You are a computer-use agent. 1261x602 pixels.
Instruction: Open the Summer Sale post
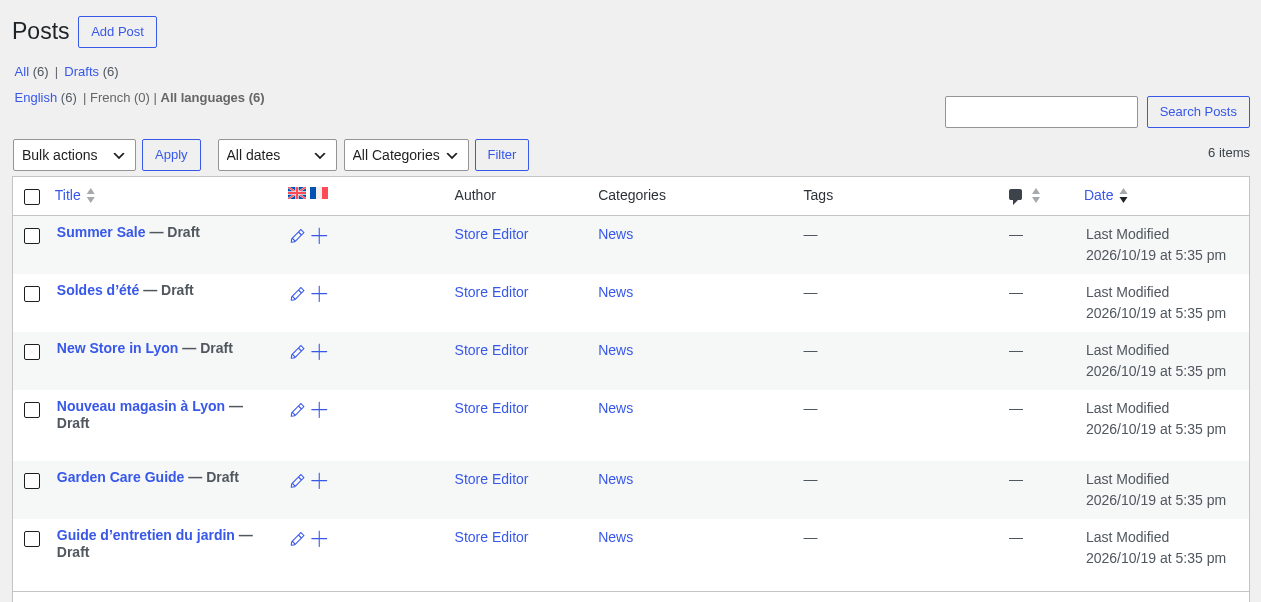101,232
